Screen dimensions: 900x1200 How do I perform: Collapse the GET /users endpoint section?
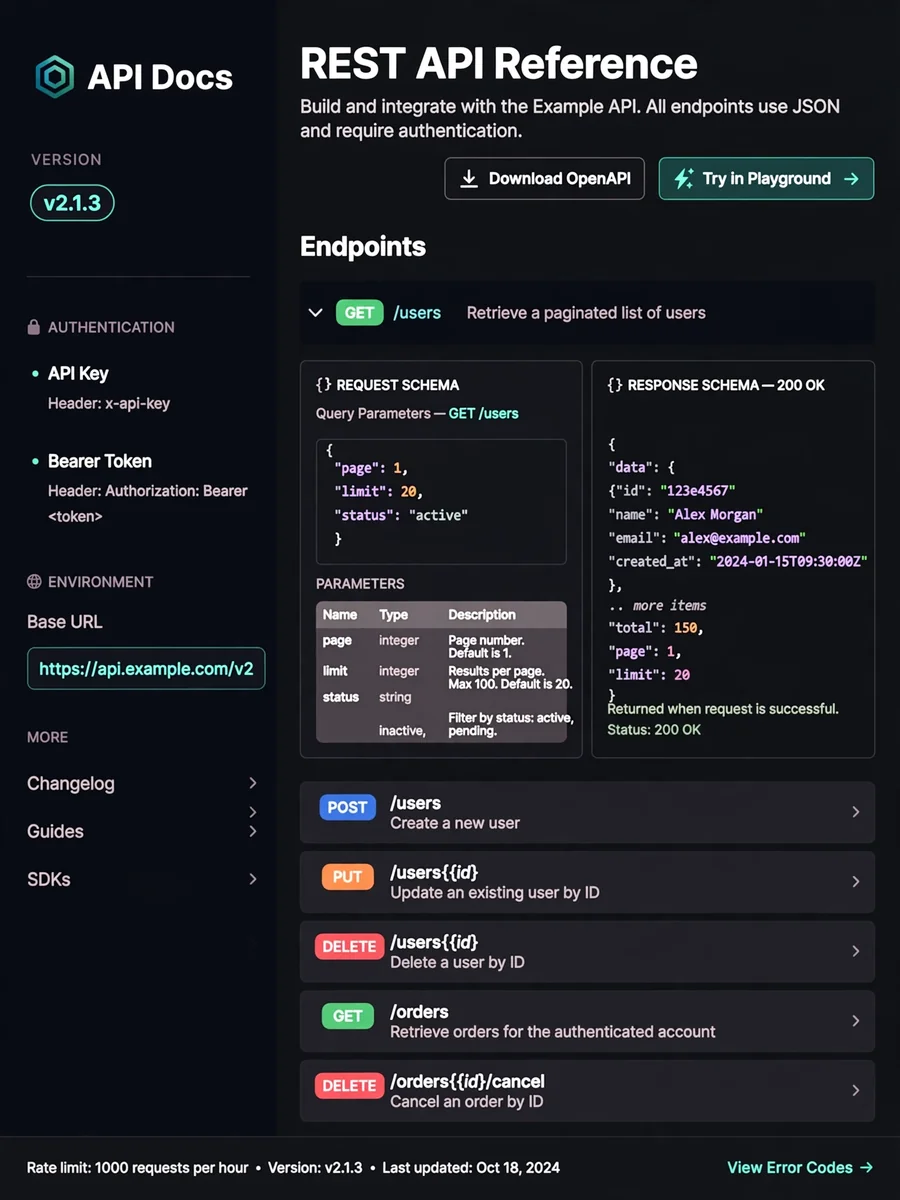316,313
